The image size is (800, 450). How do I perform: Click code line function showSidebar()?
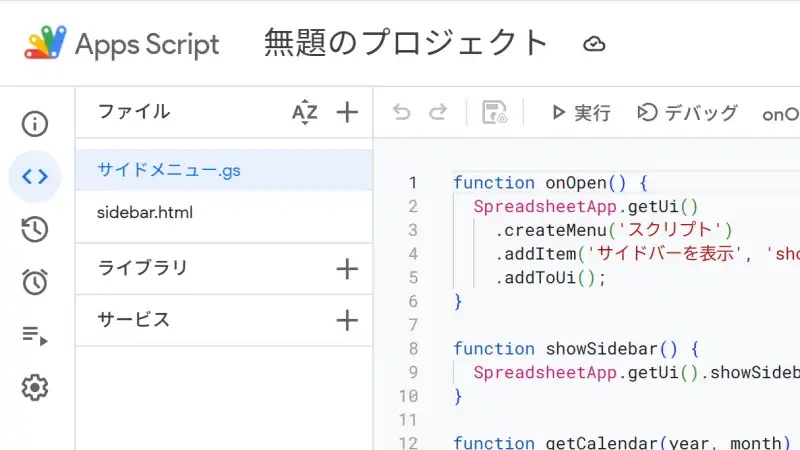point(576,349)
